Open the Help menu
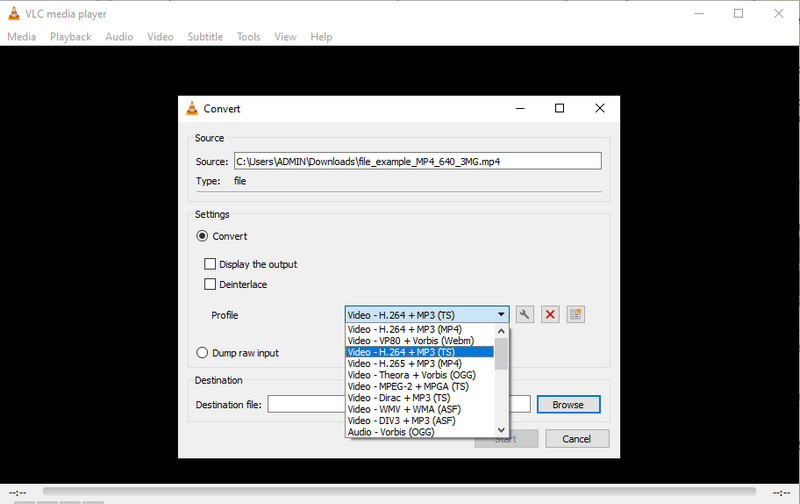The image size is (800, 504). tap(321, 37)
